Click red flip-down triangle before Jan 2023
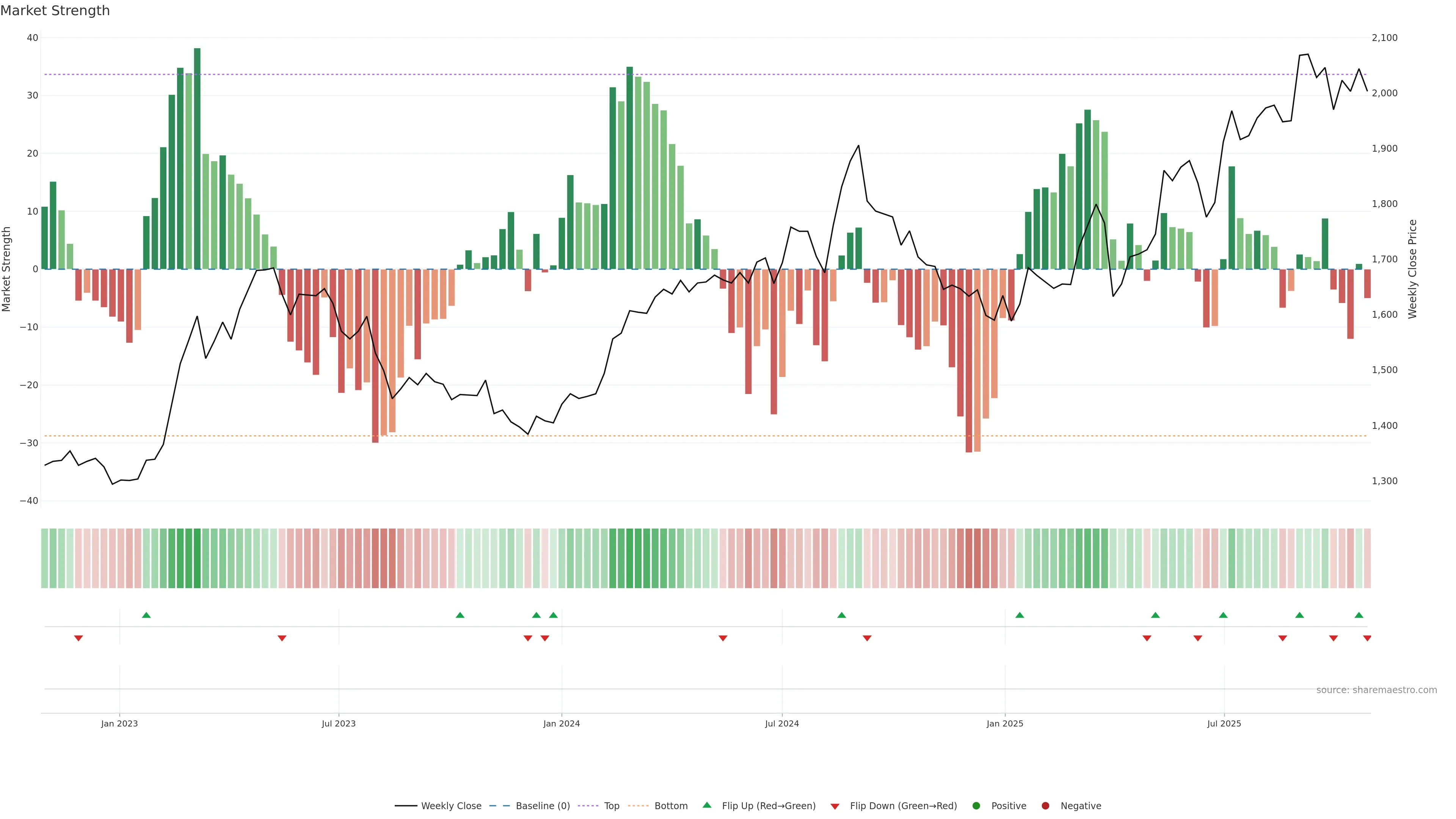Screen dimensions: 1456x819 click(x=78, y=638)
